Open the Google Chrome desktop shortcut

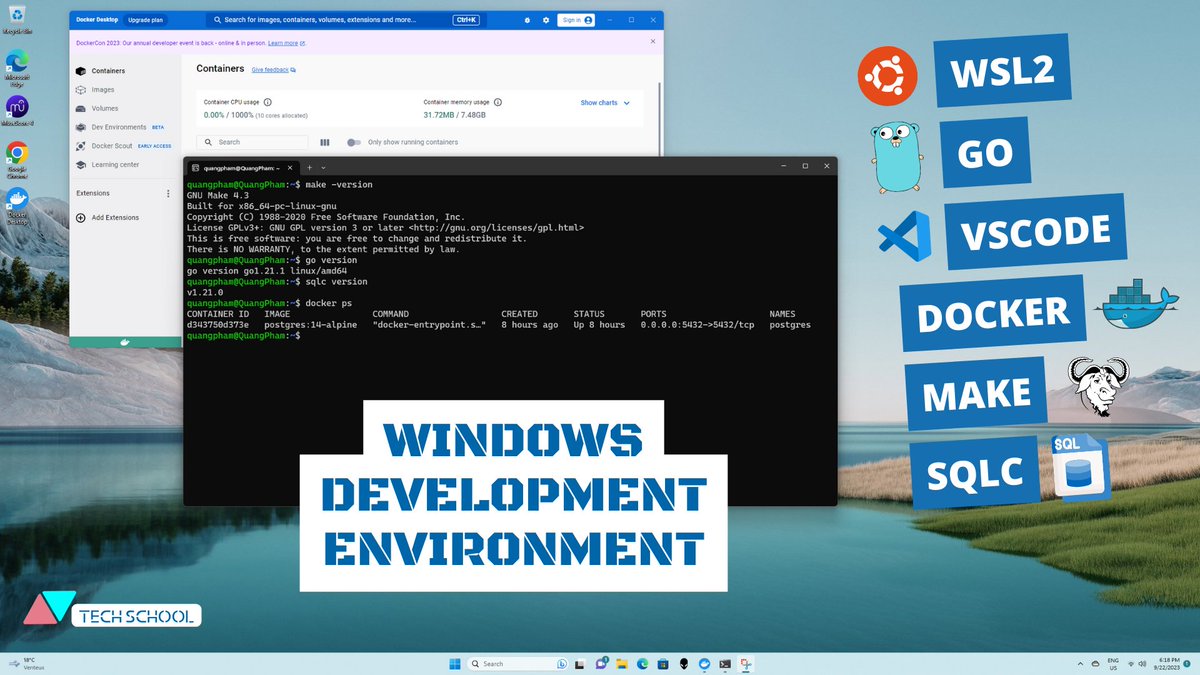[x=16, y=158]
